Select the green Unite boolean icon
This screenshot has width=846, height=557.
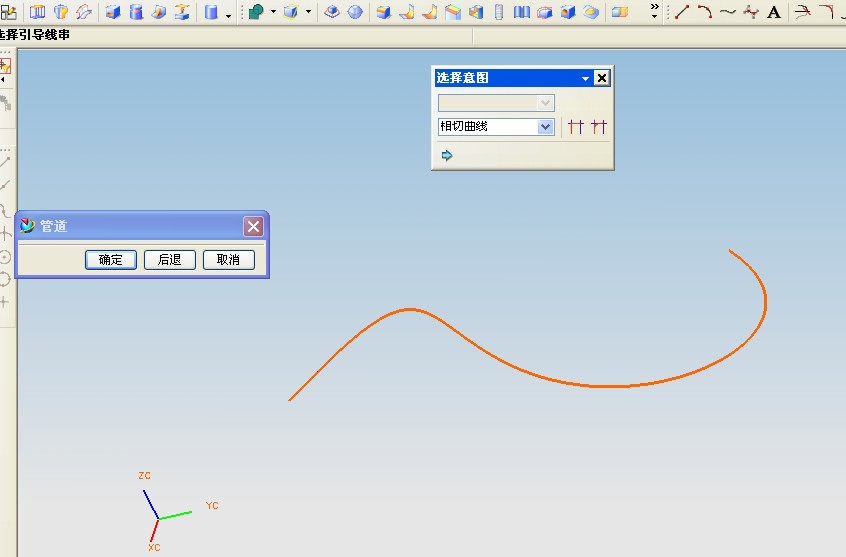click(x=256, y=12)
